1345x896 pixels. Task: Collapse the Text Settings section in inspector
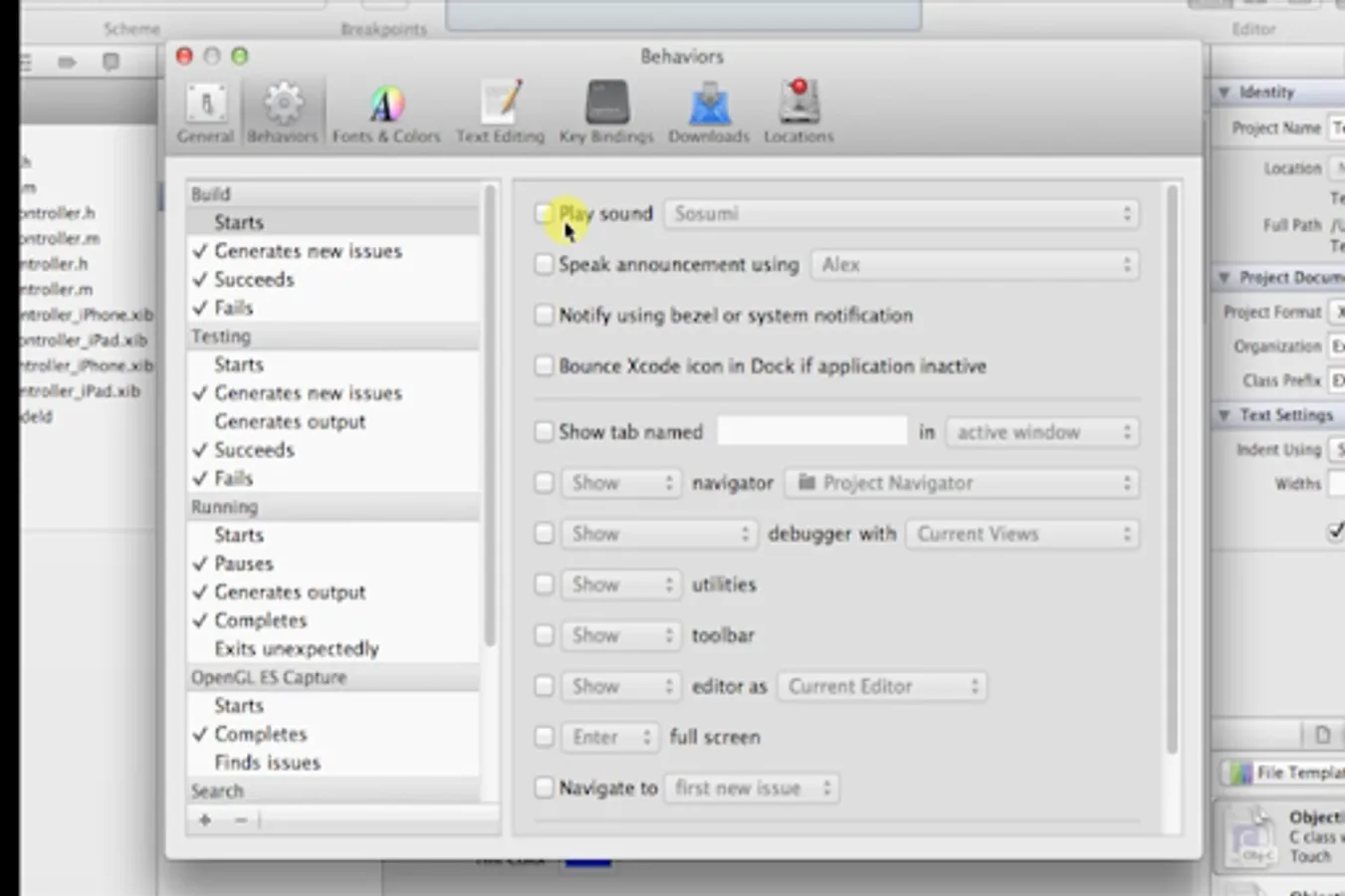tap(1225, 415)
